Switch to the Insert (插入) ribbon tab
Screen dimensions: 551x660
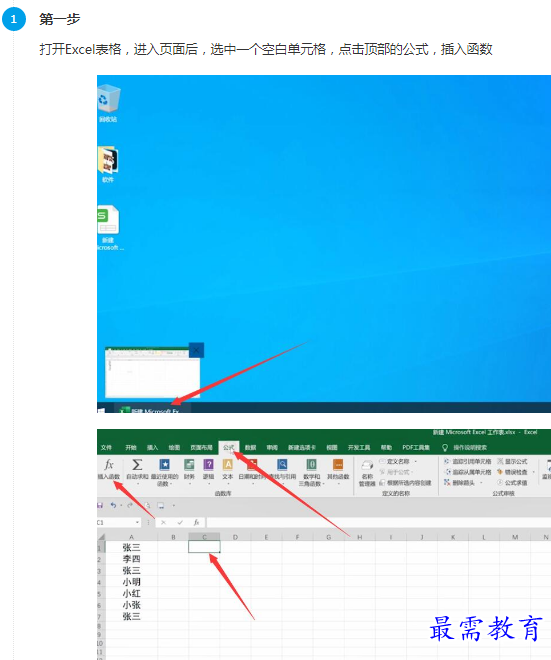[x=152, y=447]
